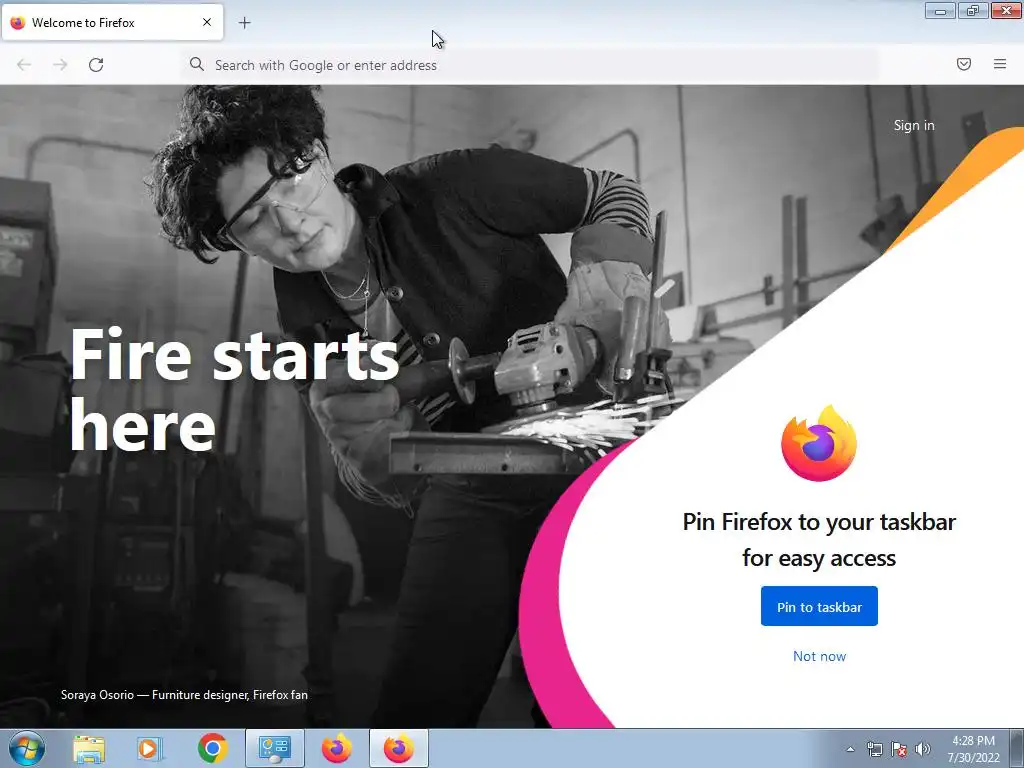1024x768 pixels.
Task: Launch Windows Explorer from taskbar
Action: coord(89,749)
